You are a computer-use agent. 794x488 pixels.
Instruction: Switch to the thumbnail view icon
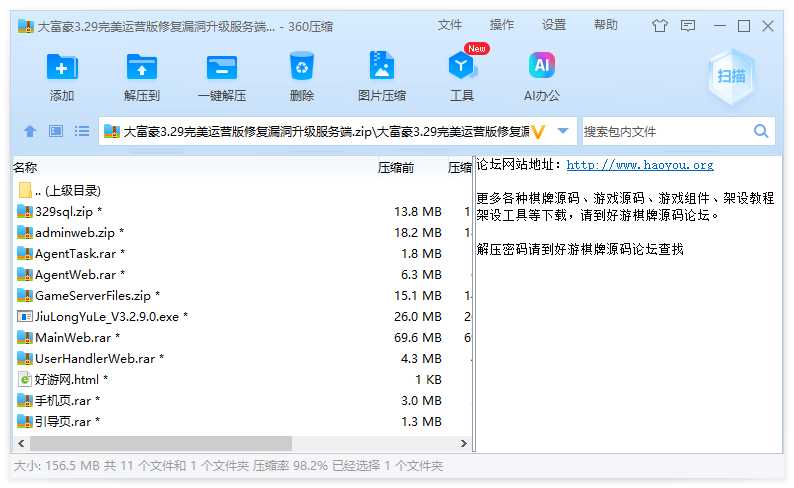[x=56, y=132]
